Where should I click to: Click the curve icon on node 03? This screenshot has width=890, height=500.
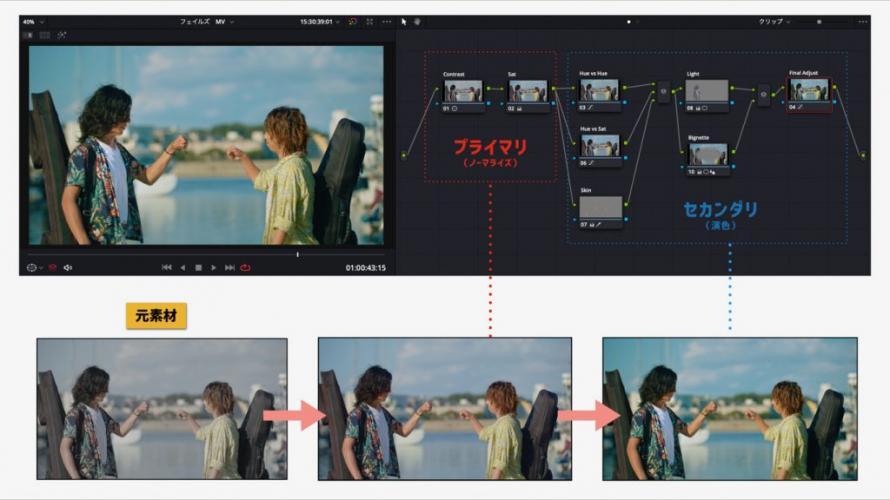coord(590,107)
